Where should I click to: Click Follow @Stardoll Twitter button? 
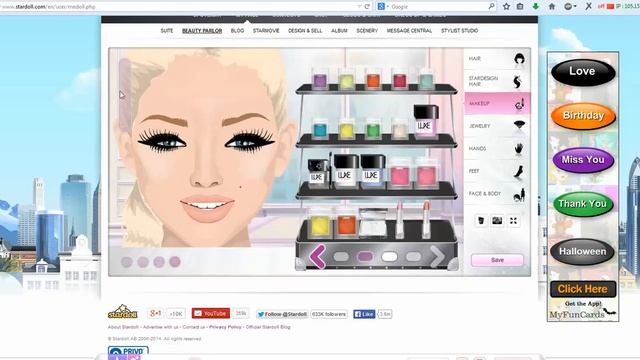tap(282, 314)
